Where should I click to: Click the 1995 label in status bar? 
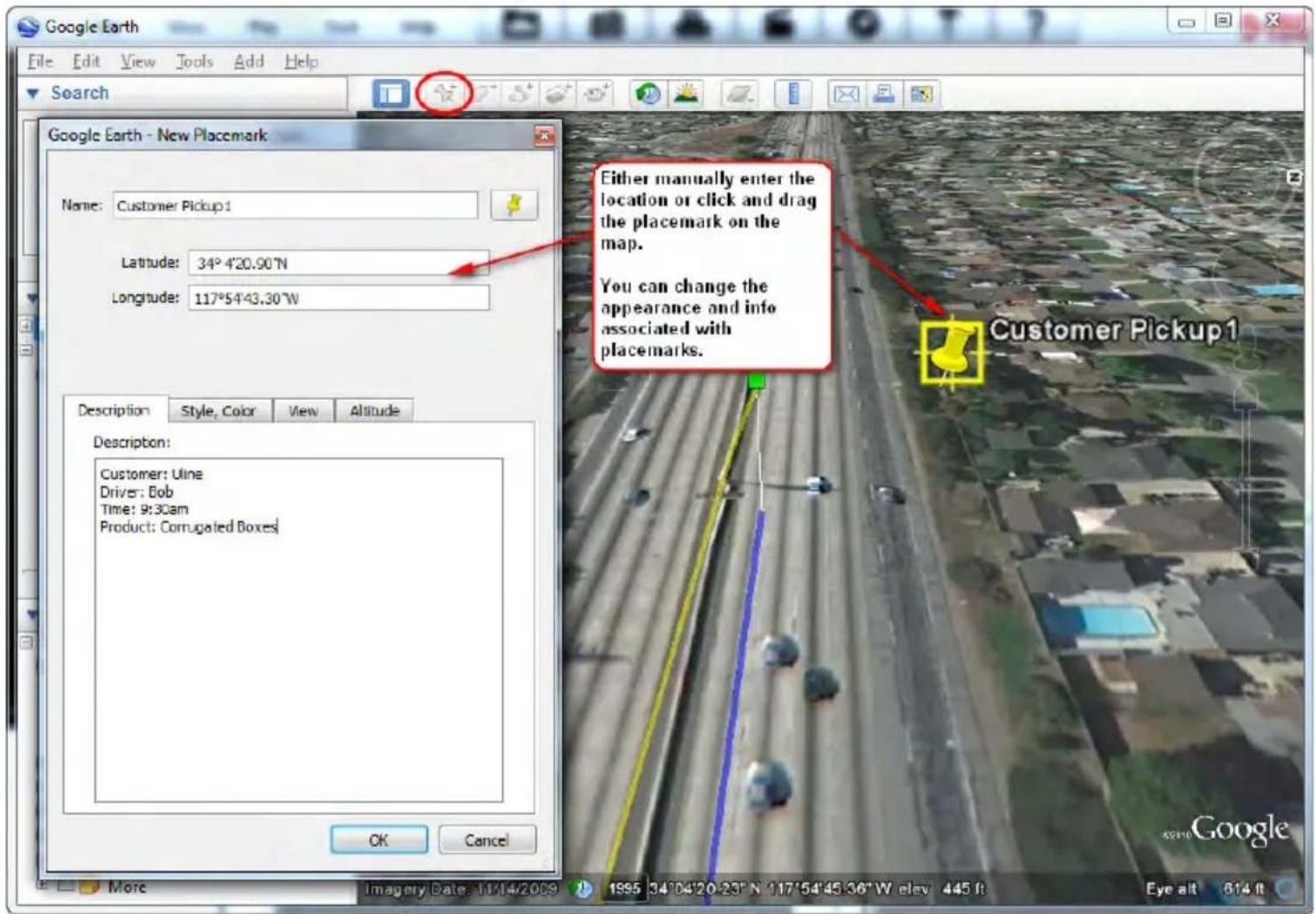click(x=624, y=887)
